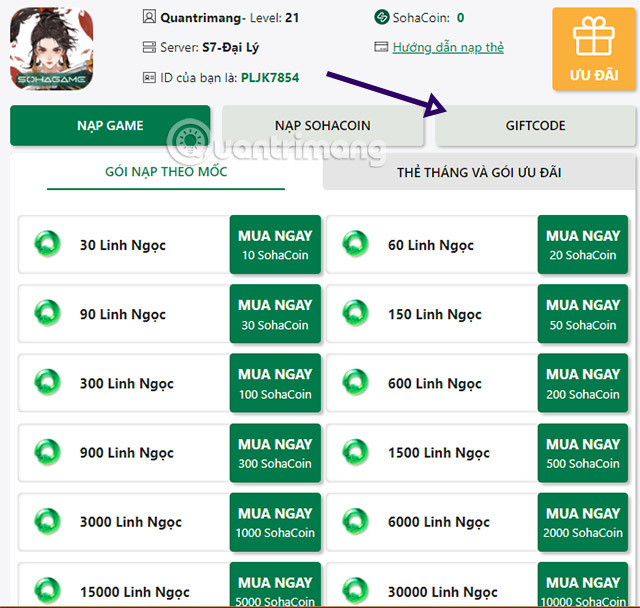Image resolution: width=640 pixels, height=608 pixels.
Task: Buy 900 Linh Ngọc for 300 SohaCoin
Action: (x=275, y=453)
